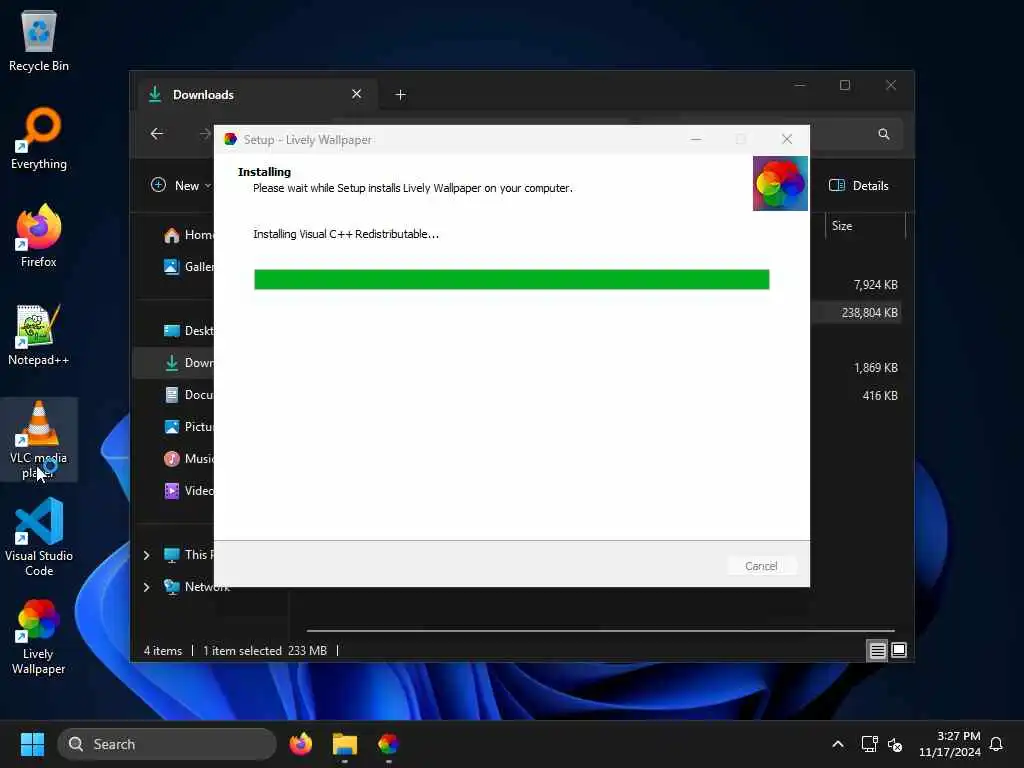Open Pictures in Explorer navigation pane
This screenshot has width=1024, height=768.
click(188, 427)
